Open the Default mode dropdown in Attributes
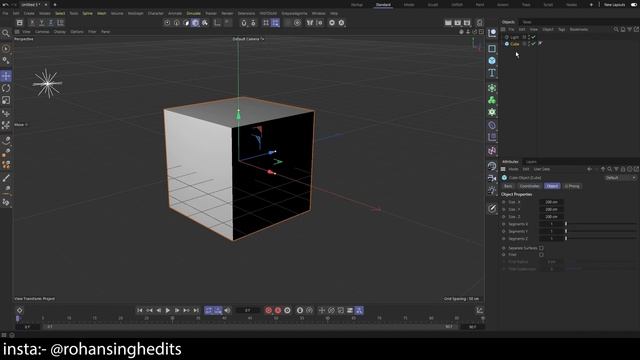This screenshot has height=360, width=640. 620,178
